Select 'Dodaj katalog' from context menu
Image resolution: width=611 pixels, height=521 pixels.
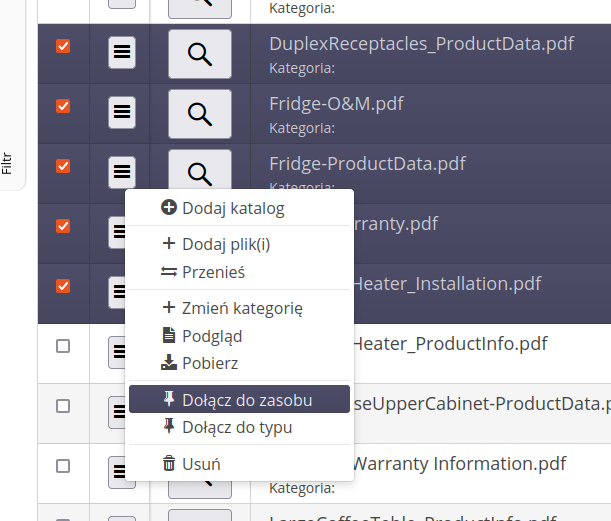point(232,208)
